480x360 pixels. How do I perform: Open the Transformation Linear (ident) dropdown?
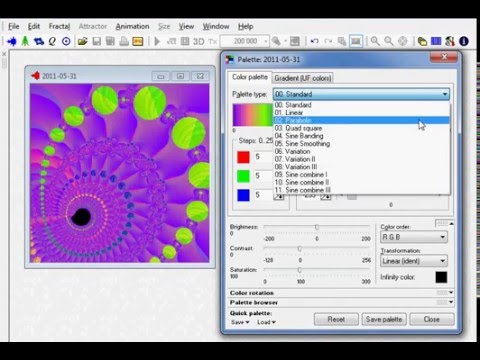[x=414, y=261]
